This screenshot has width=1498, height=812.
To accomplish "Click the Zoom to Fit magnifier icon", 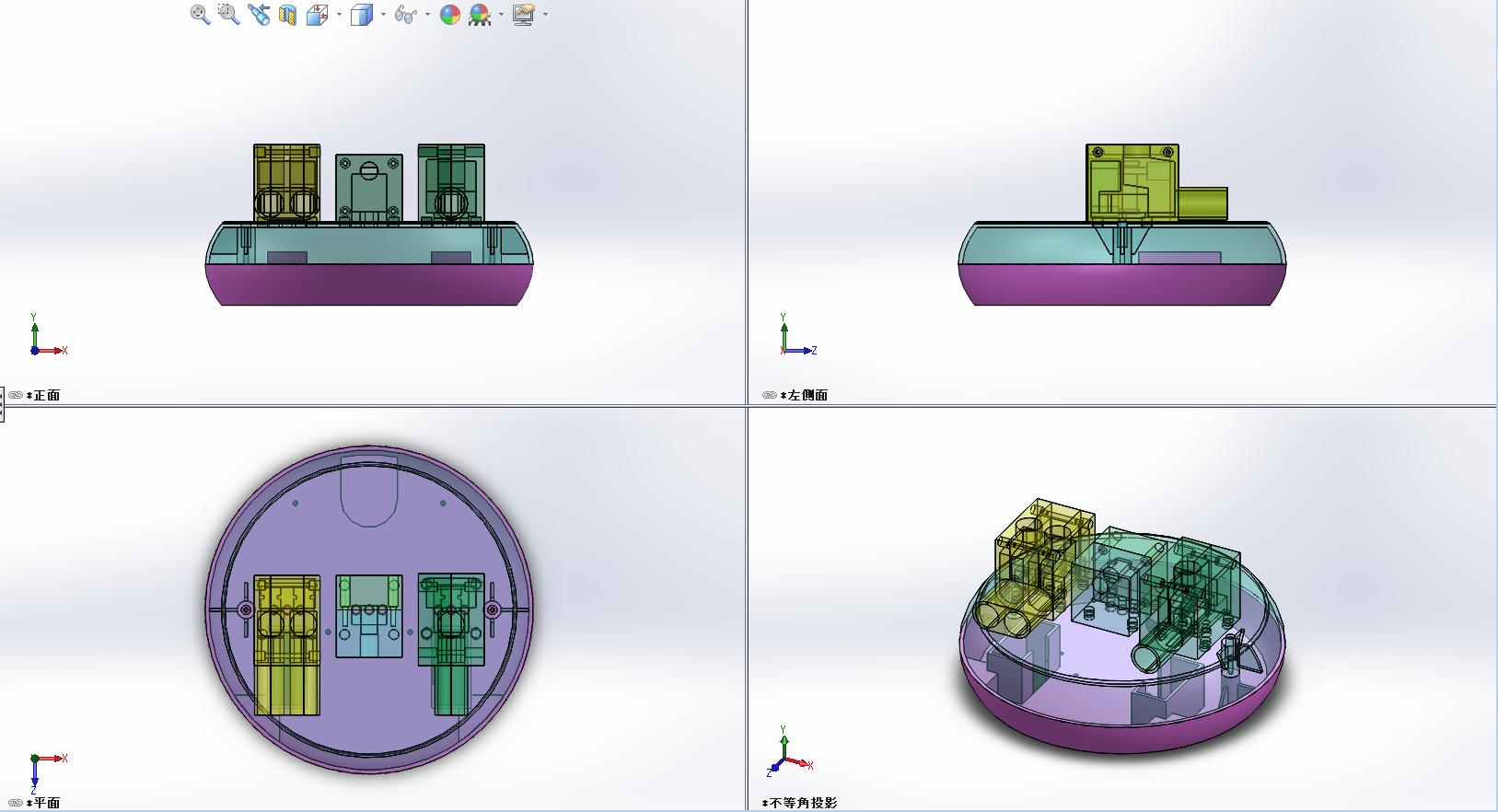I will pos(200,15).
